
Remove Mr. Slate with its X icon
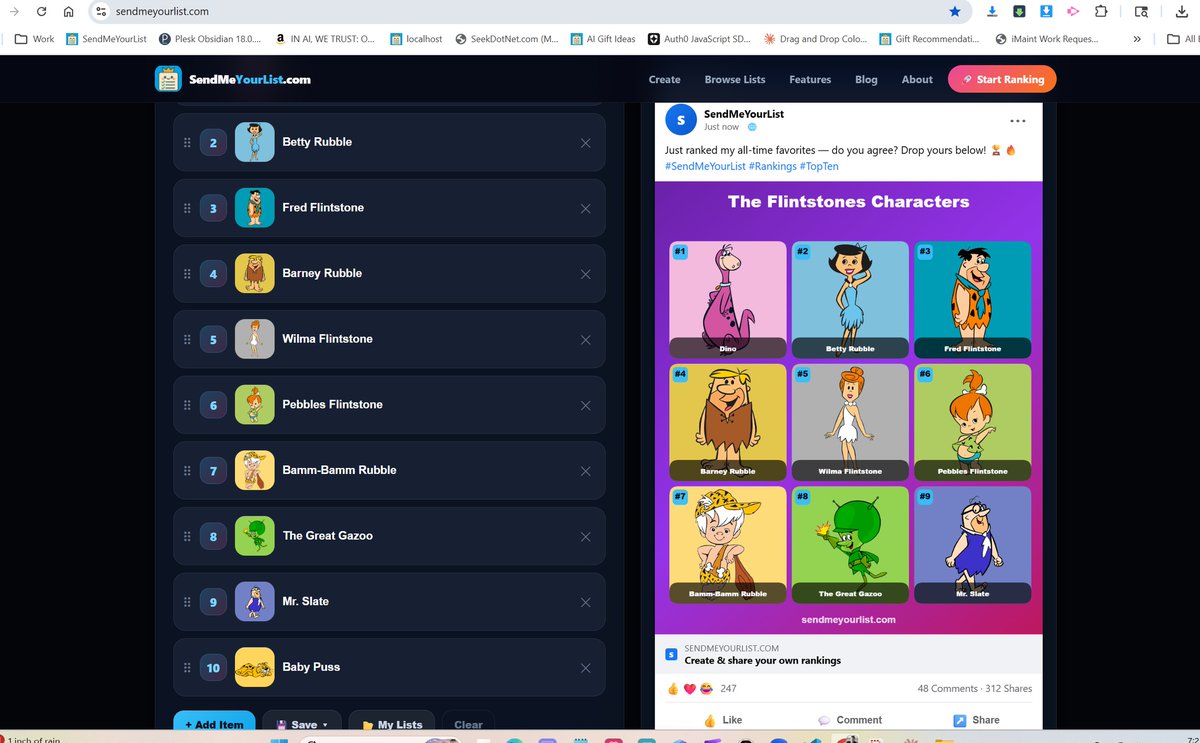(586, 602)
